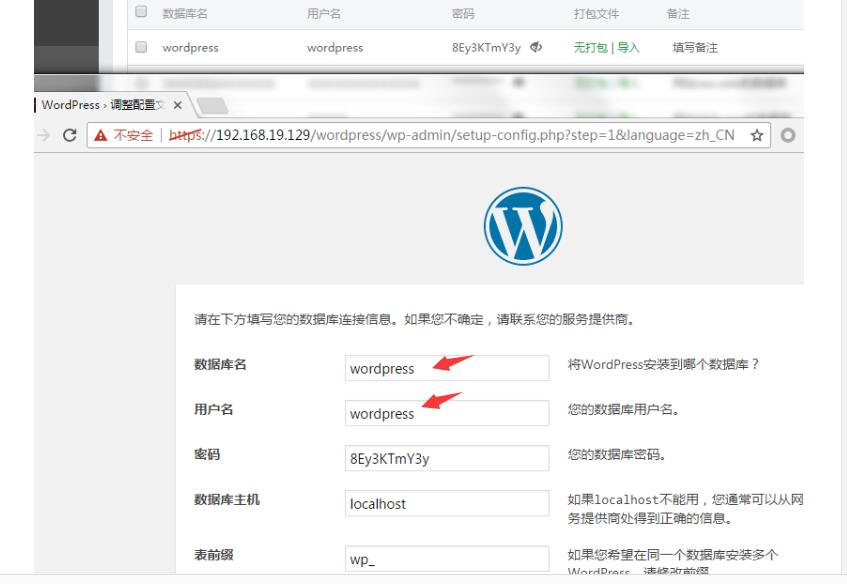Click the 数据库名 input field

click(447, 368)
